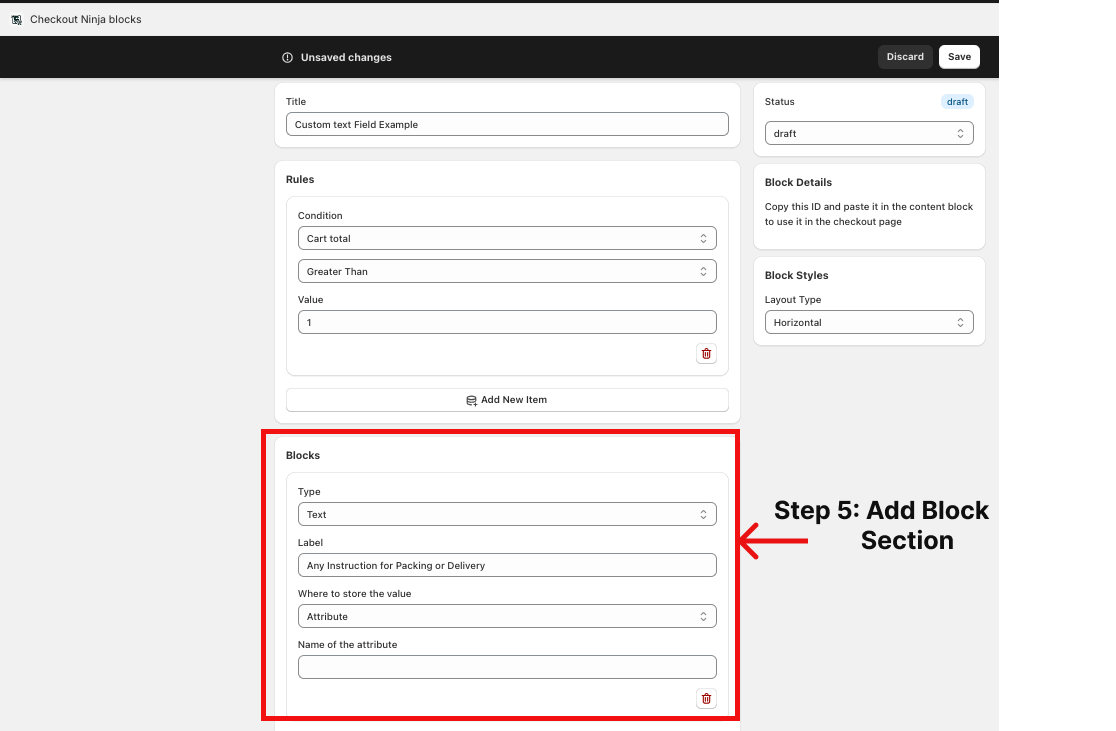The width and height of the screenshot is (1116, 731).
Task: Click the Block Details heading
Action: tap(798, 182)
